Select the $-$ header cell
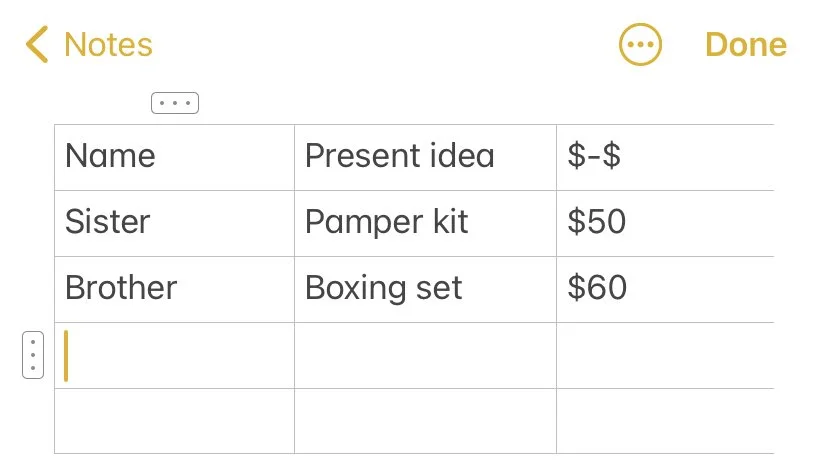This screenshot has width=828, height=470. [x=664, y=157]
